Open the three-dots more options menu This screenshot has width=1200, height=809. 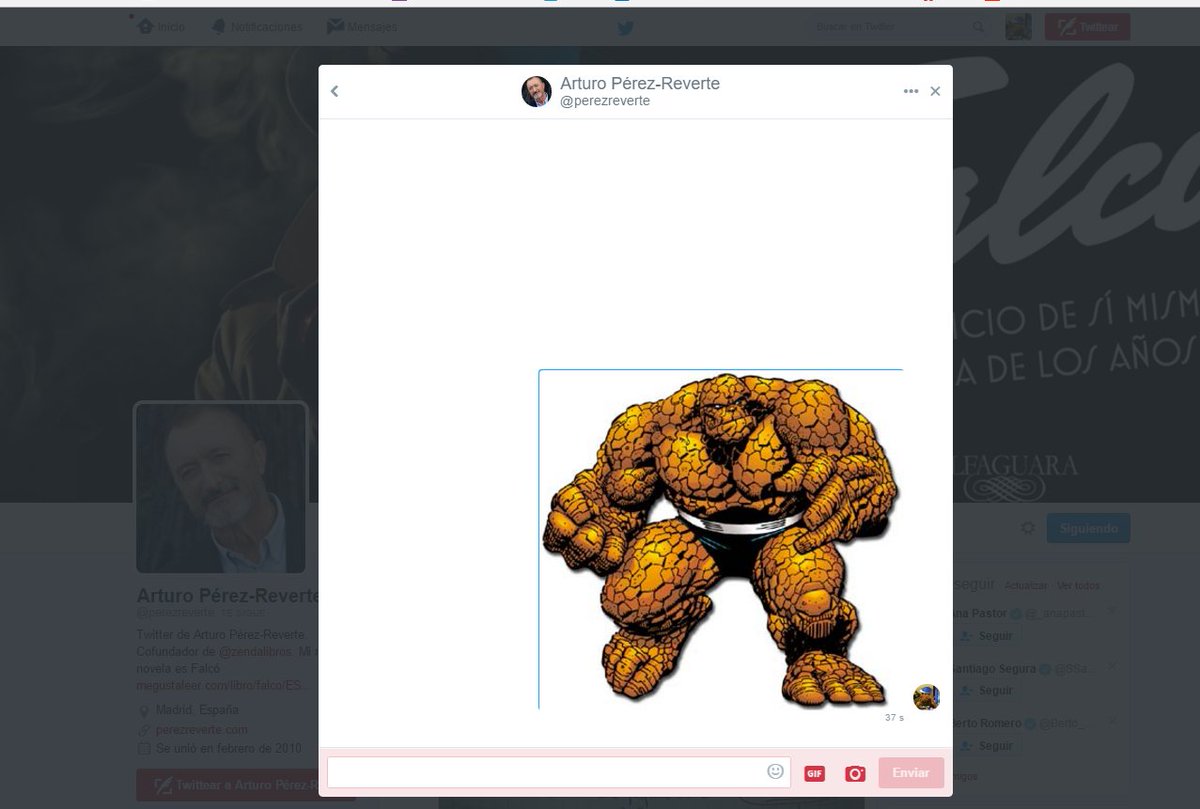coord(911,91)
